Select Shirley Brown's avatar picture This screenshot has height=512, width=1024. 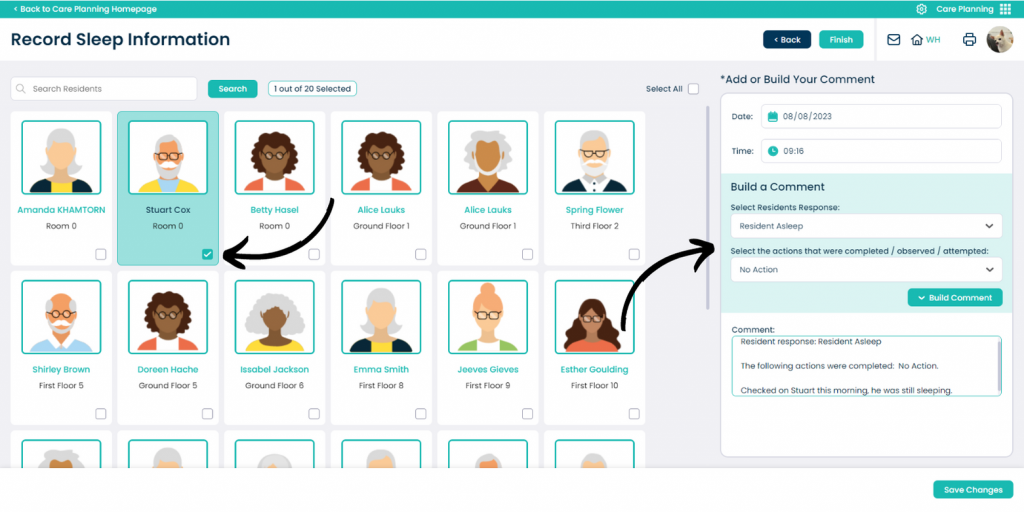(61, 317)
